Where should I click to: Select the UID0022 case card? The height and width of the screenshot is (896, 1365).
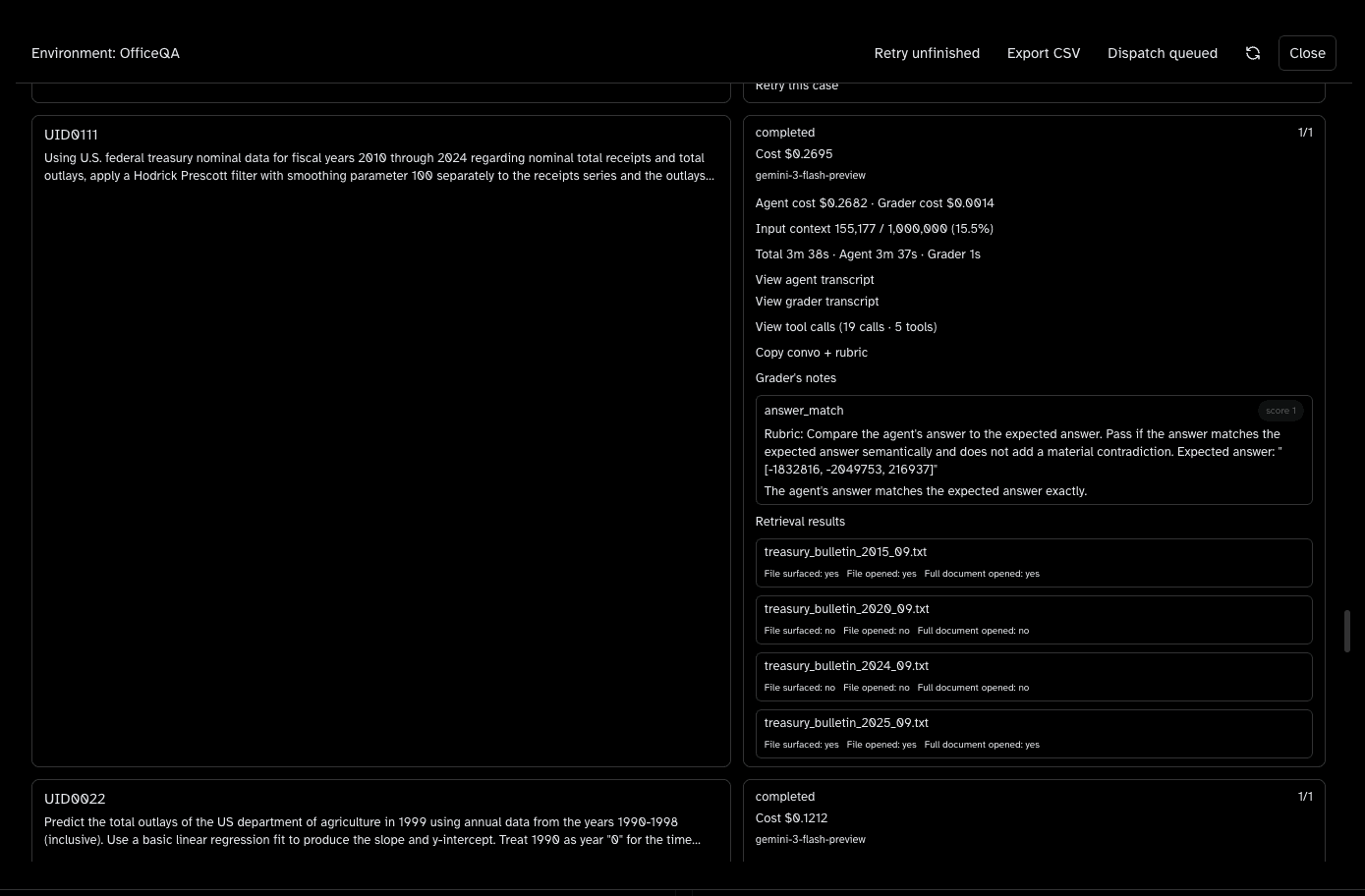pos(380,830)
